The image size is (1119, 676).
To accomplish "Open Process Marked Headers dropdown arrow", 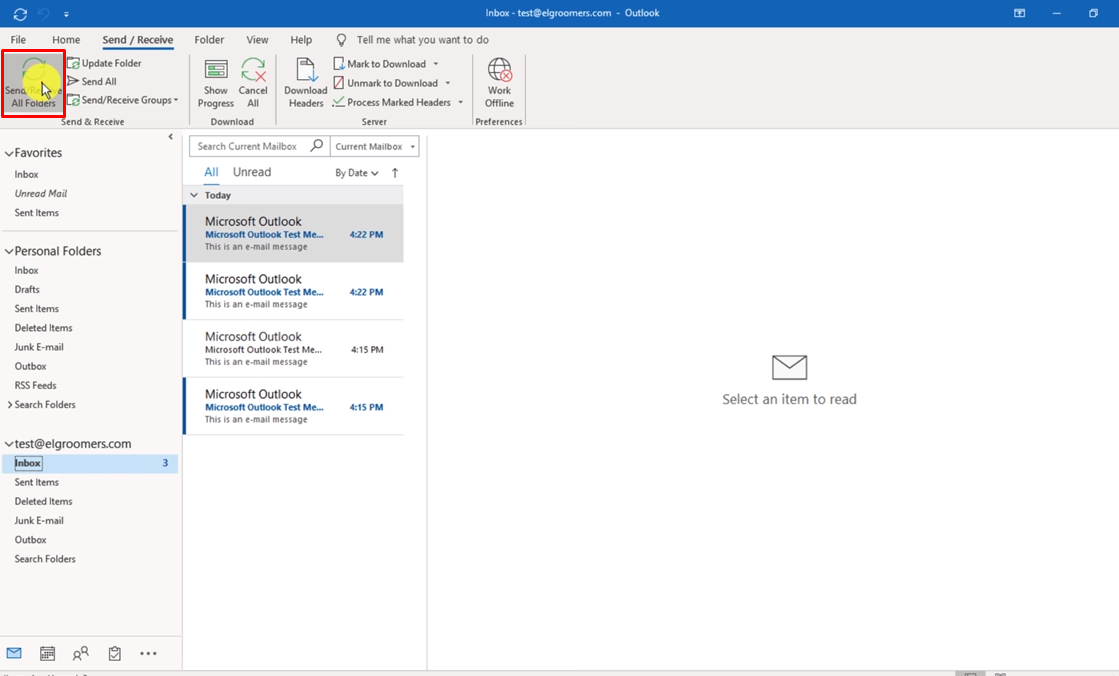I will pyautogui.click(x=460, y=102).
